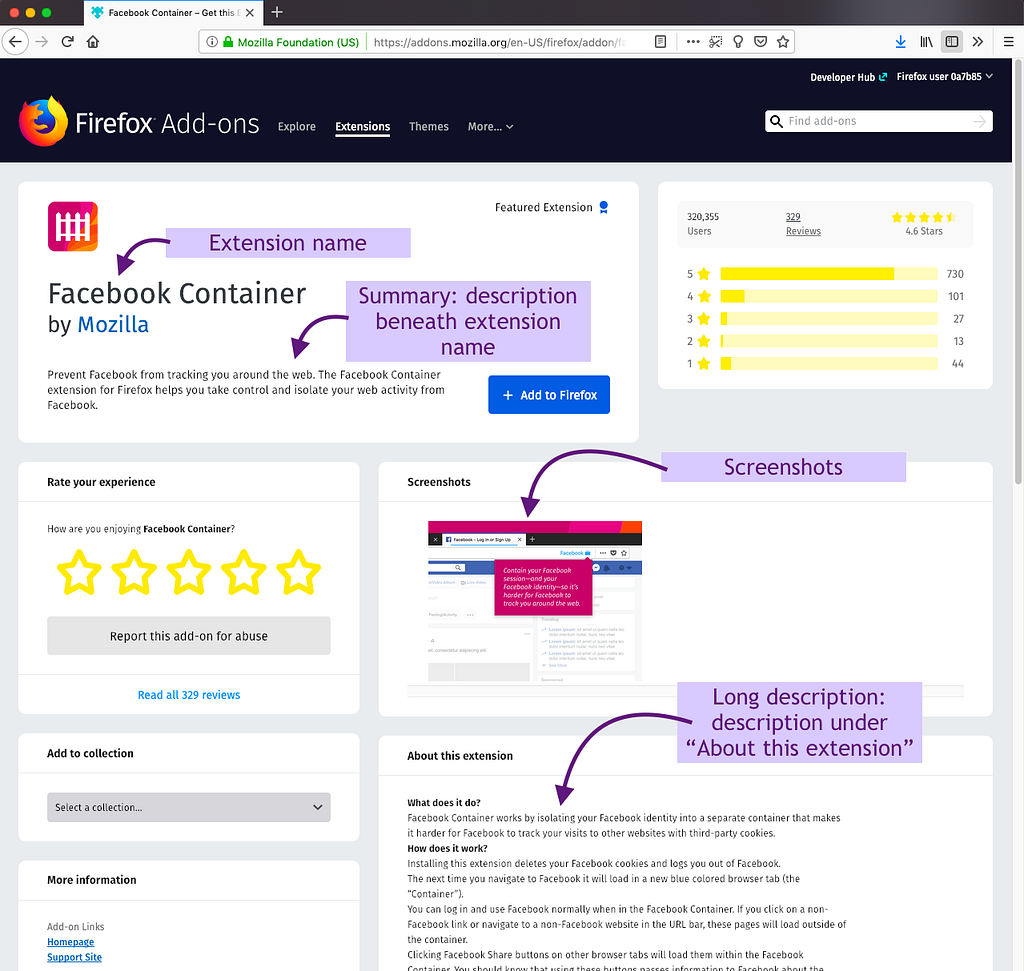Go back to the previous page

tap(15, 42)
